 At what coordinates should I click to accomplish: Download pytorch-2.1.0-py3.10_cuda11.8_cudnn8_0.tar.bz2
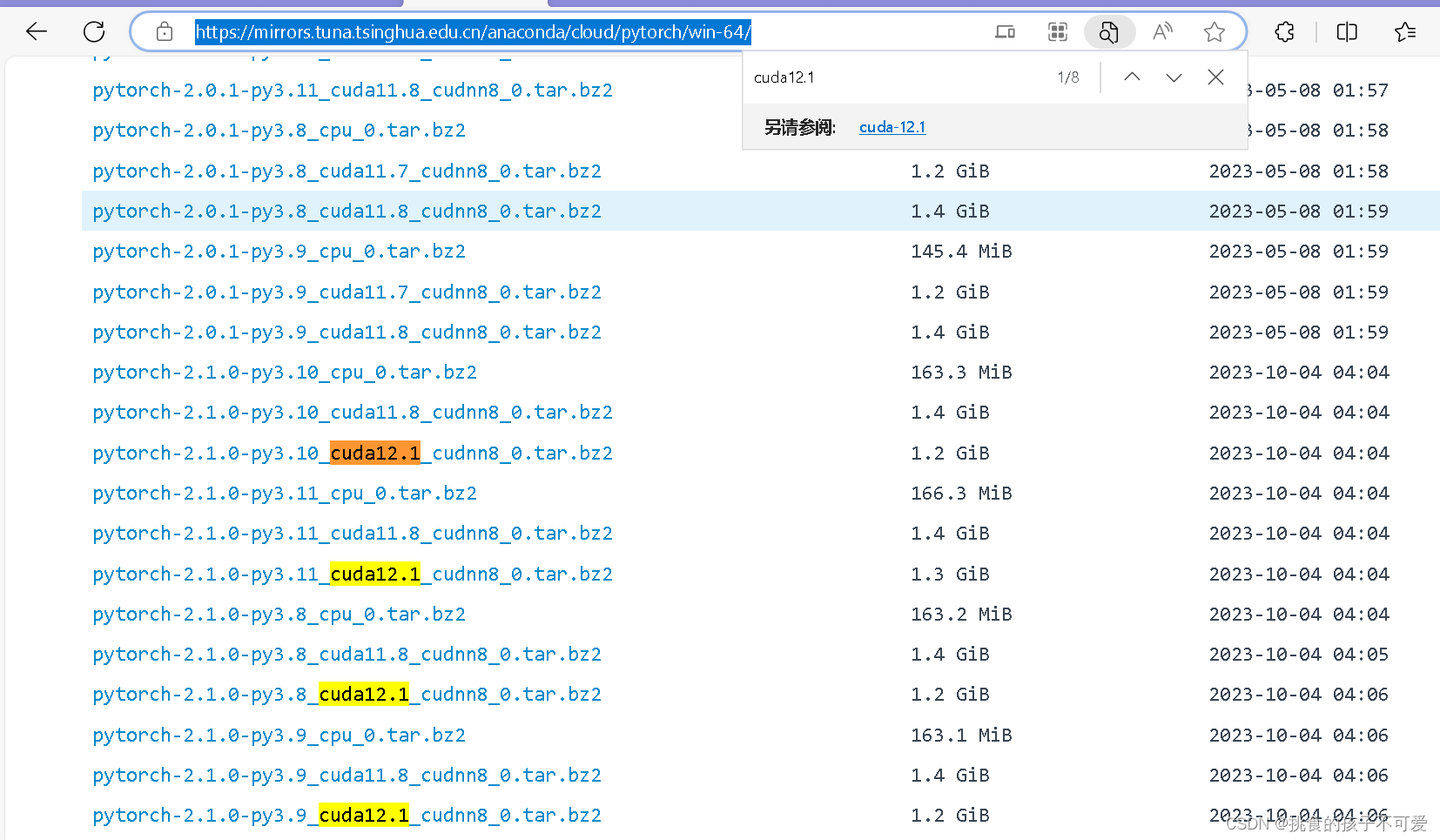point(353,413)
